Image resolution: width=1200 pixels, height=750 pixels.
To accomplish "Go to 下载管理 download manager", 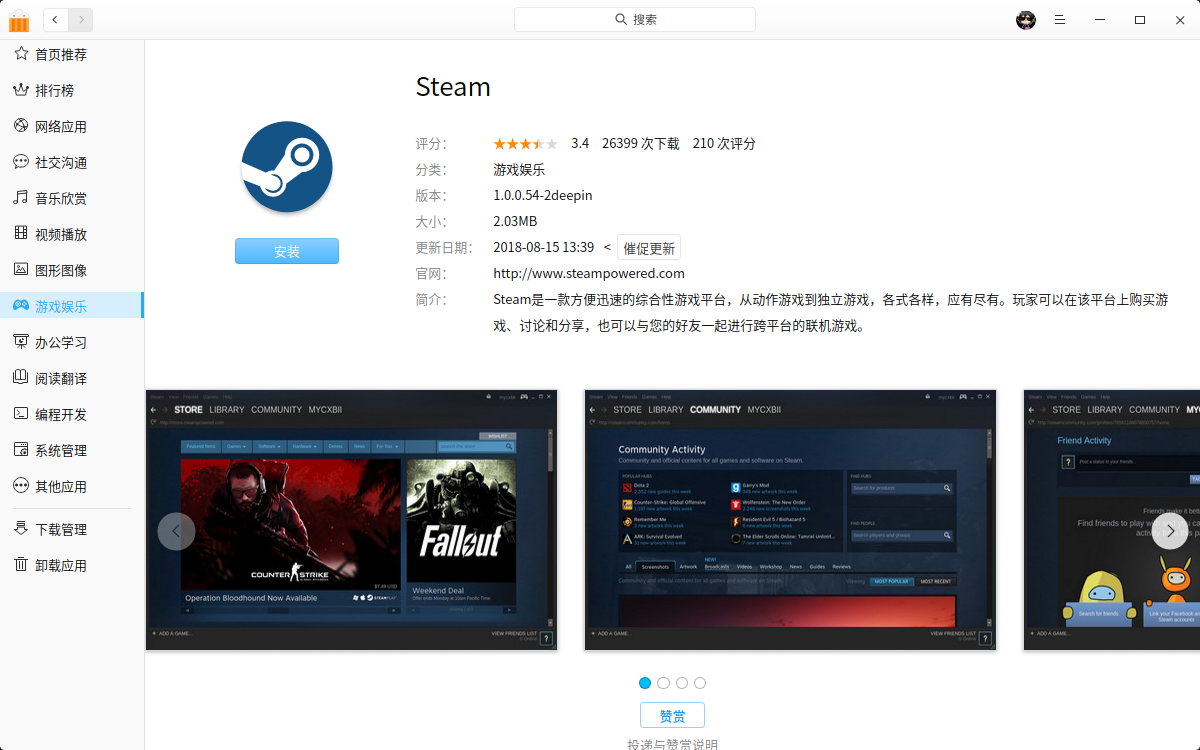I will click(60, 529).
